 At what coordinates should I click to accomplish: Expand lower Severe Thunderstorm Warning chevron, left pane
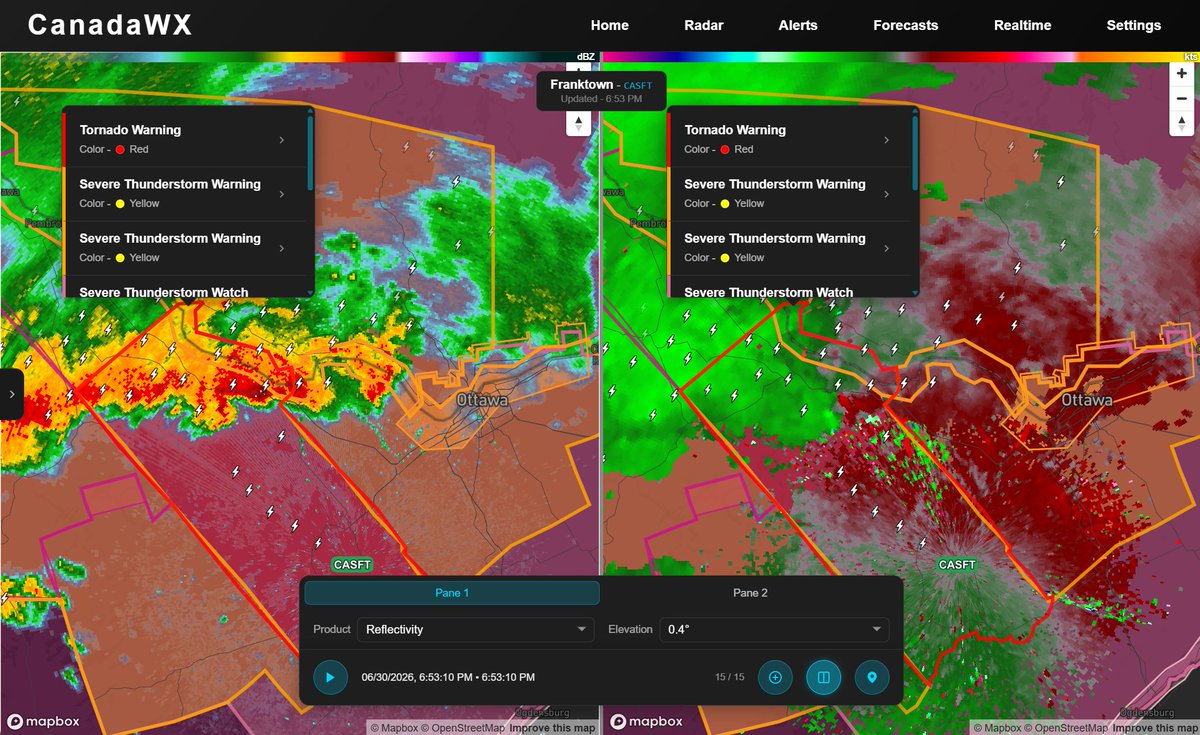(x=281, y=248)
